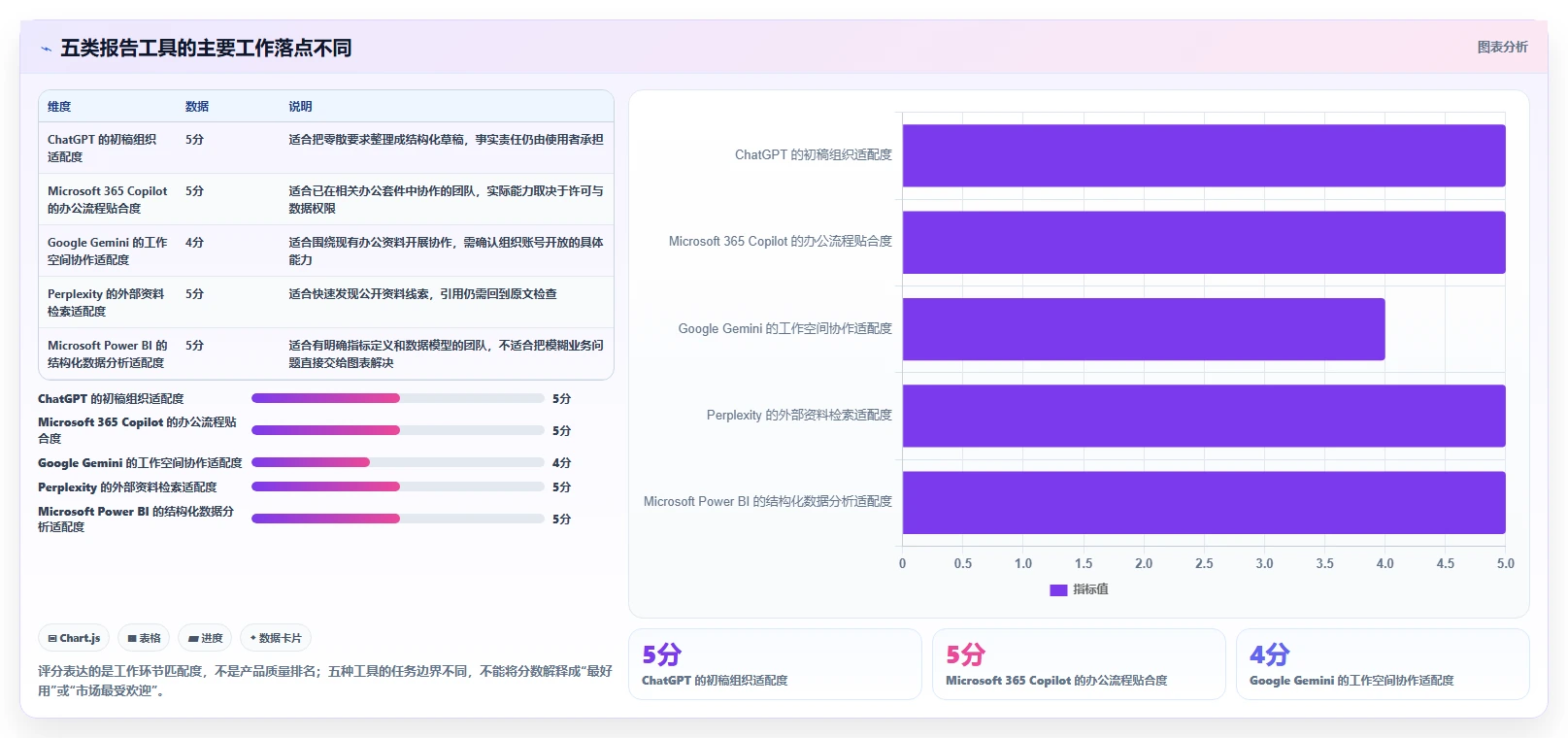
Task: Click the 4分 value in the Google Gemini table row
Action: pyautogui.click(x=194, y=243)
